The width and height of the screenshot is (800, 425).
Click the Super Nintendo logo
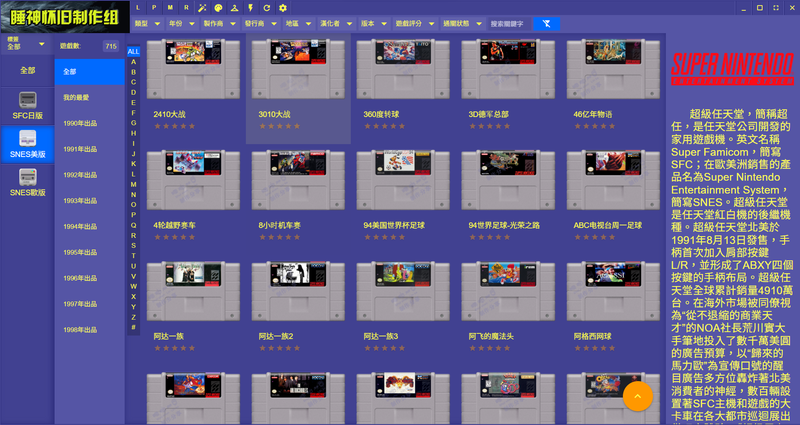(733, 68)
